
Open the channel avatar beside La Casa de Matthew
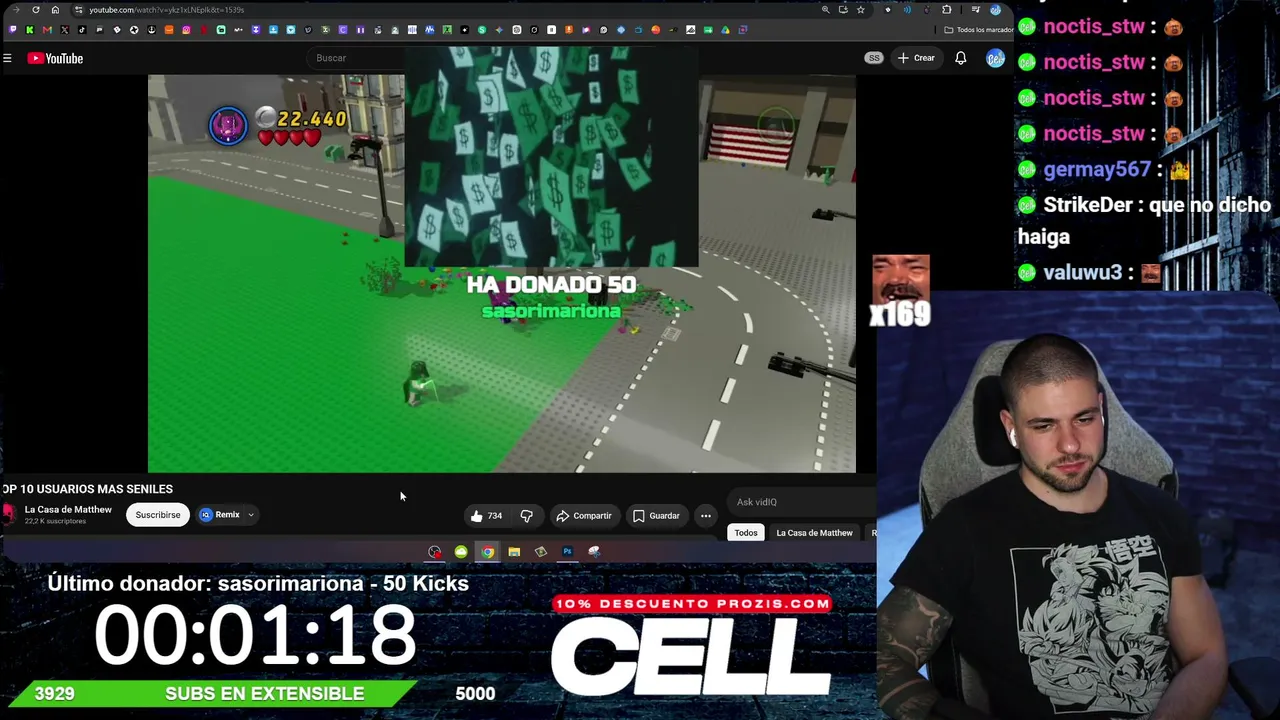point(10,515)
